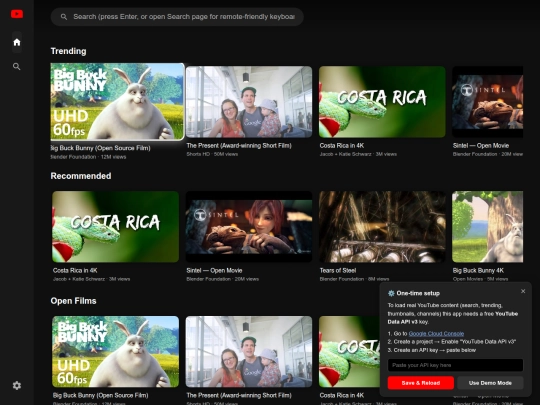Choose Use Demo Mode button
540x405 pixels.
(x=490, y=383)
